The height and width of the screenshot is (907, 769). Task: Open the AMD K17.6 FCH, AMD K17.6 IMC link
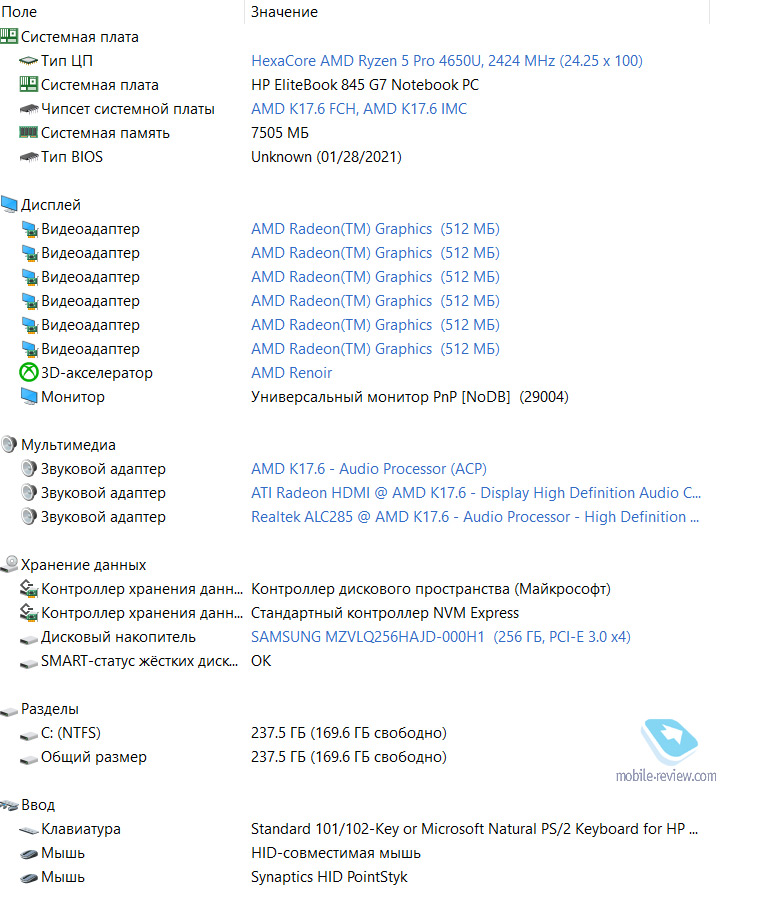coord(359,109)
